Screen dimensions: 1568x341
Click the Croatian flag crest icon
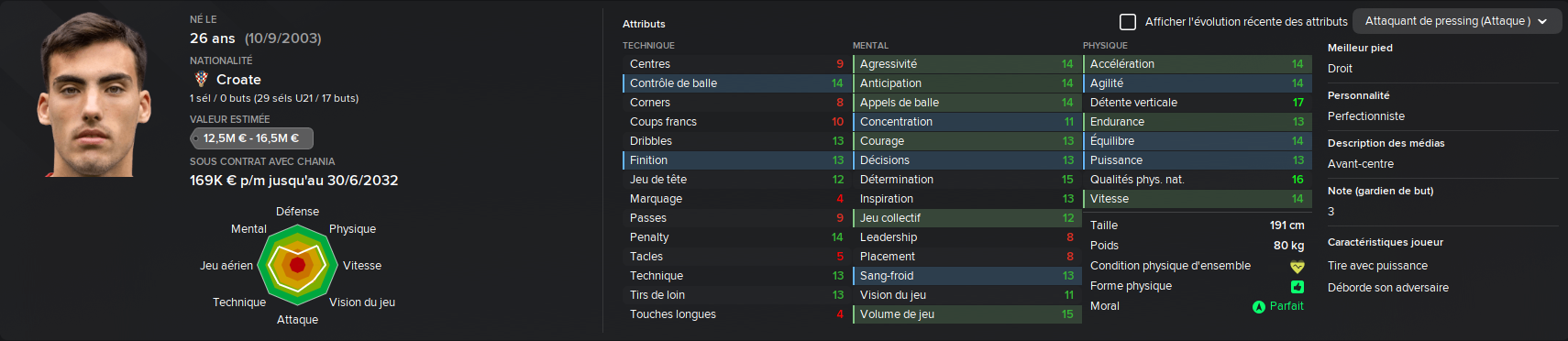[x=202, y=80]
